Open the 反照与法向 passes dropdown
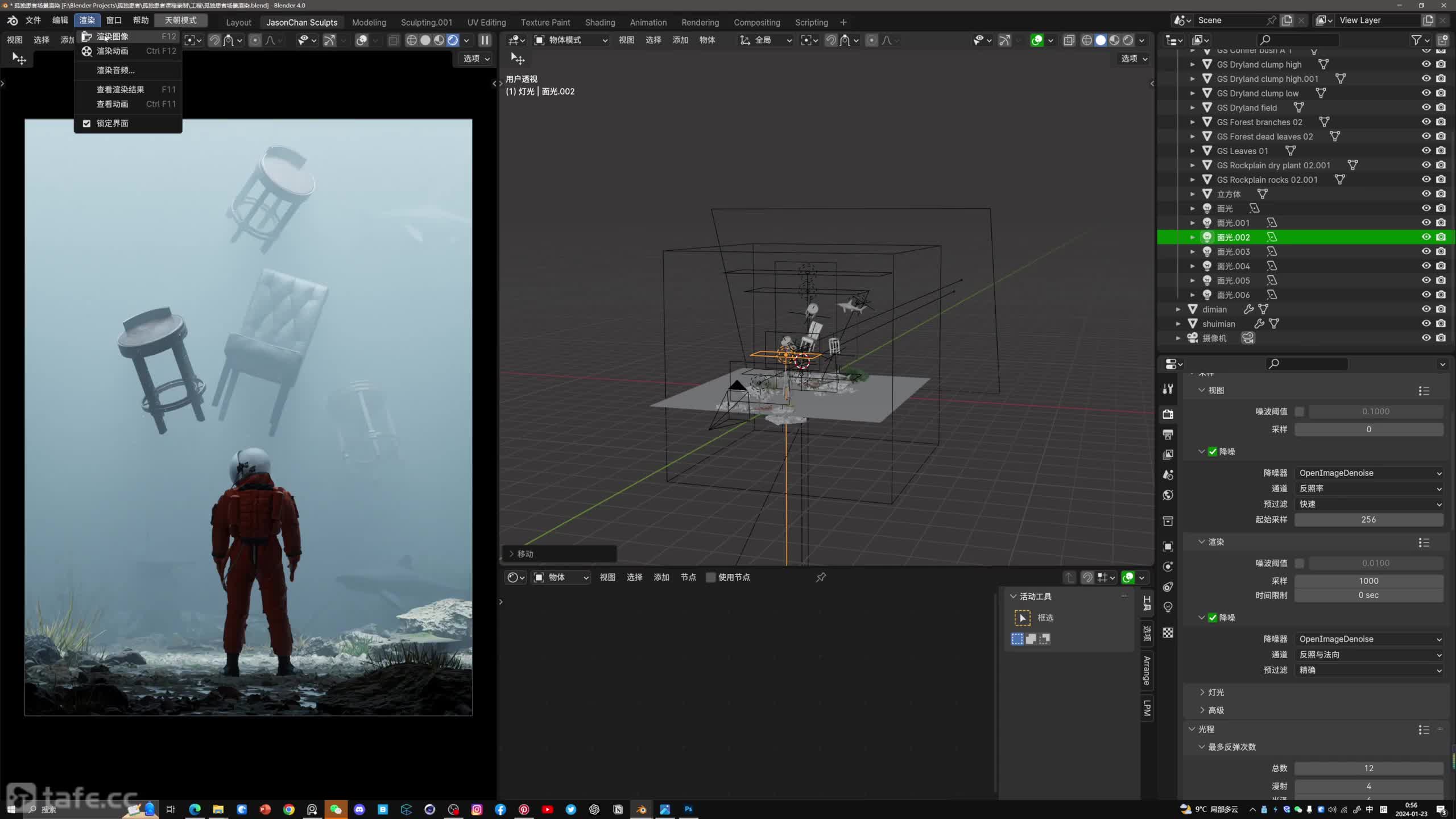The height and width of the screenshot is (819, 1456). (1369, 655)
